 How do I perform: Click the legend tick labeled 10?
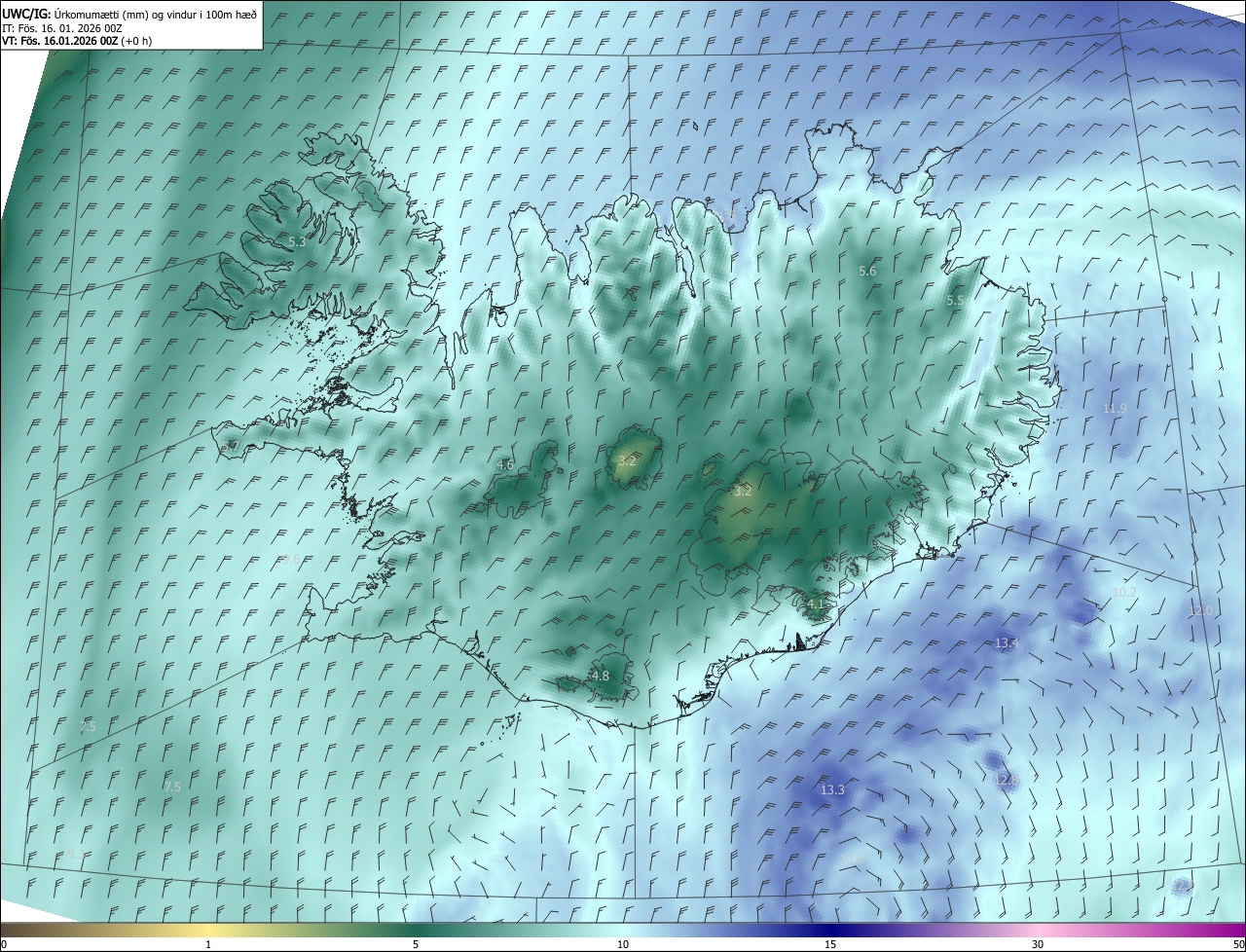click(623, 944)
